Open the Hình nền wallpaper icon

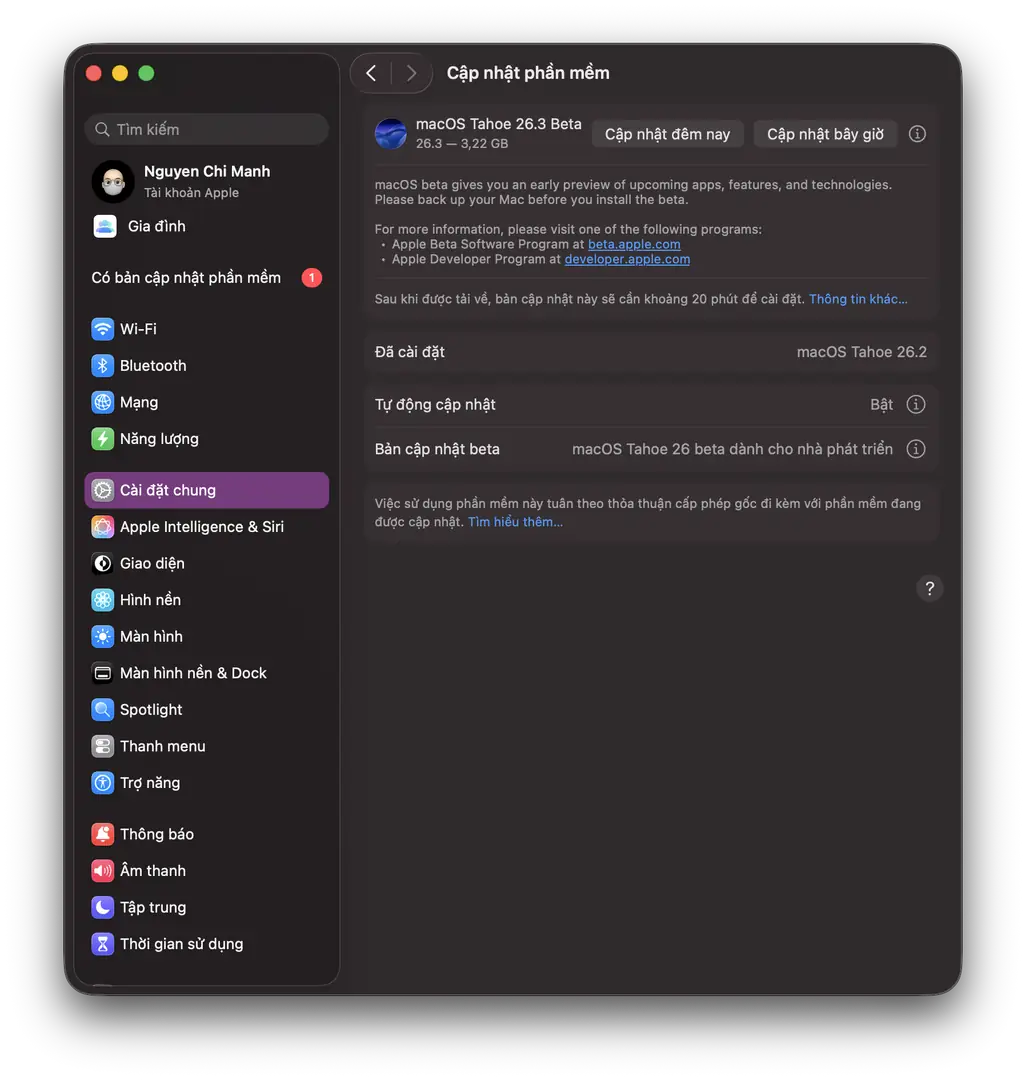(103, 600)
